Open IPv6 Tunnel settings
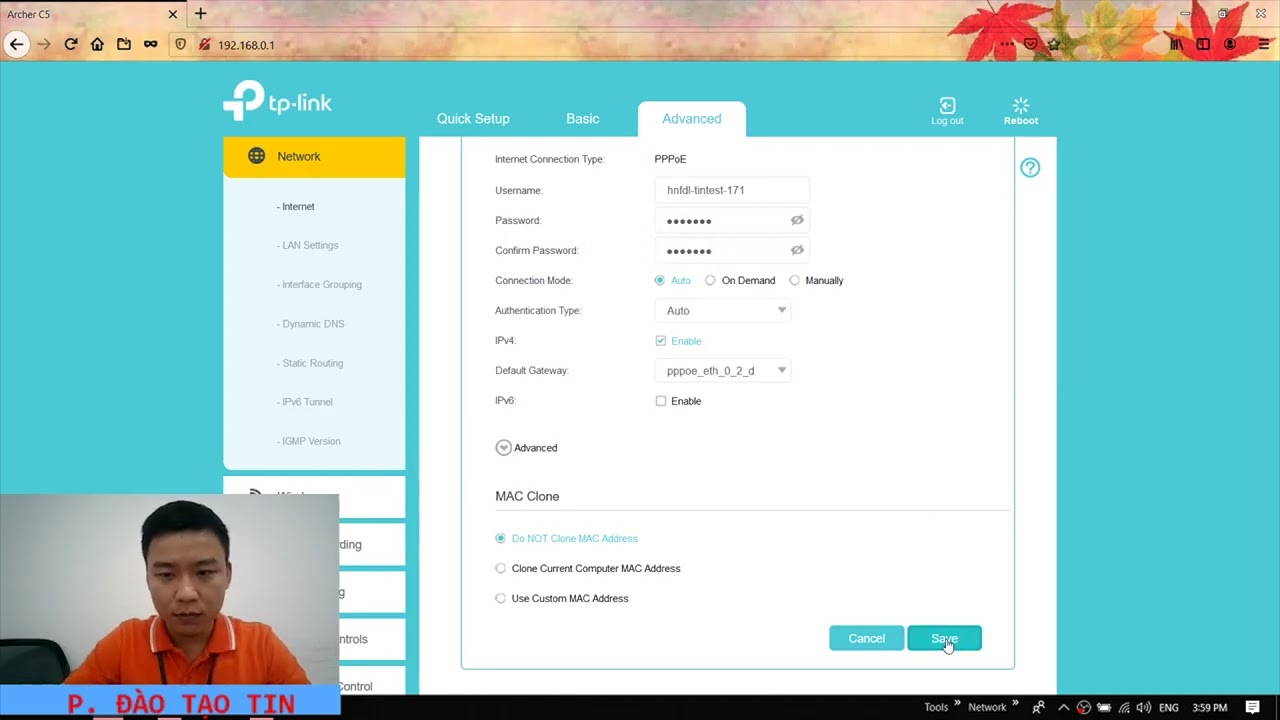 coord(305,402)
